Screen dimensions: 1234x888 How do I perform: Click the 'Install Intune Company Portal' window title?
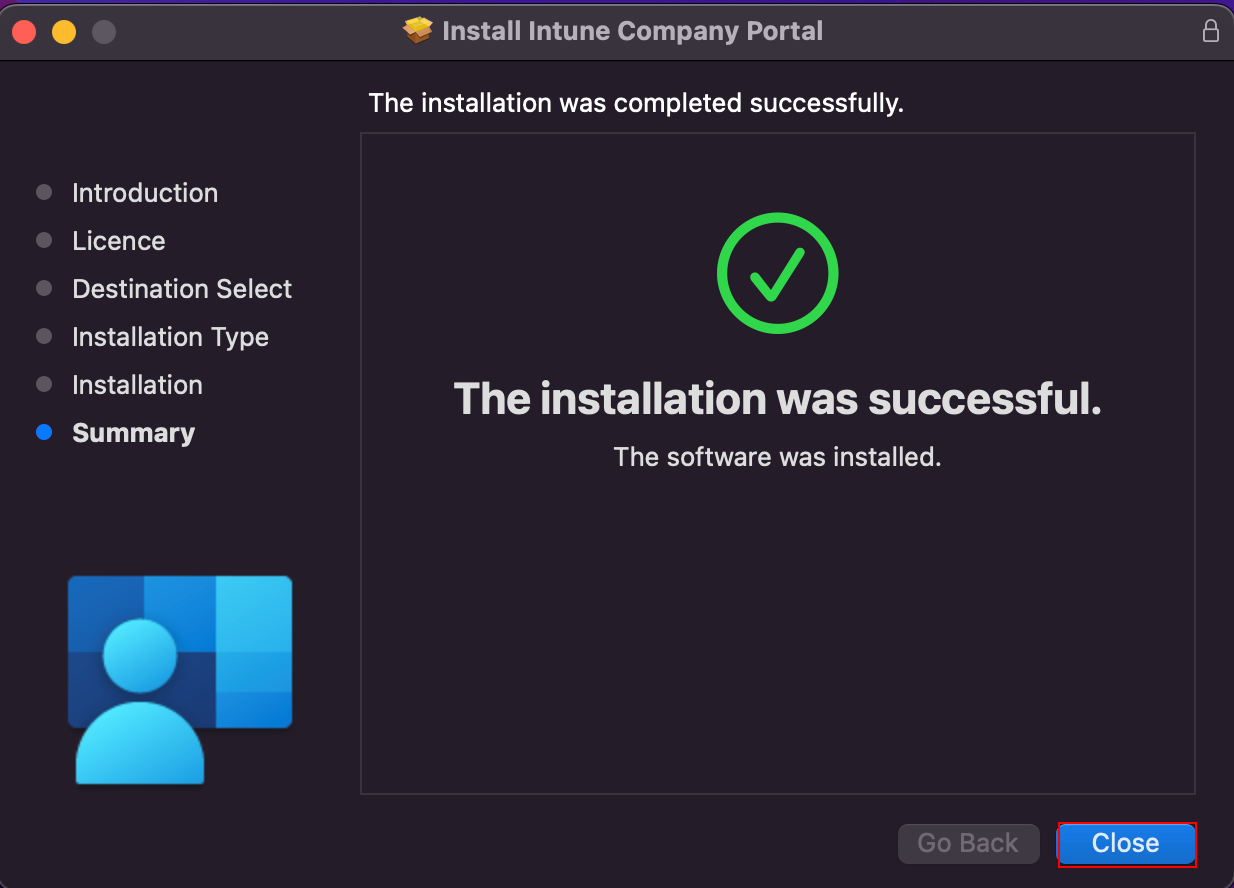[x=632, y=31]
